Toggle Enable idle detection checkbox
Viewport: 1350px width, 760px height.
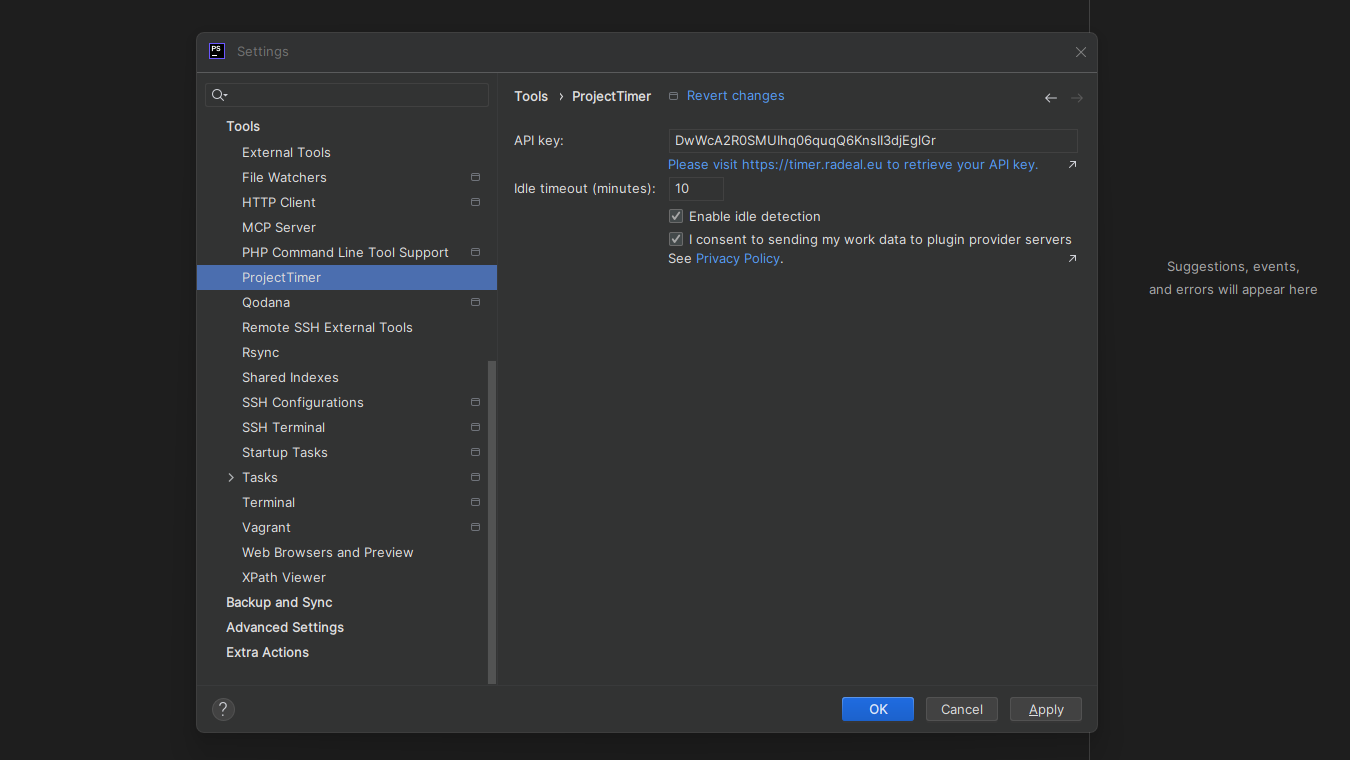[x=676, y=216]
